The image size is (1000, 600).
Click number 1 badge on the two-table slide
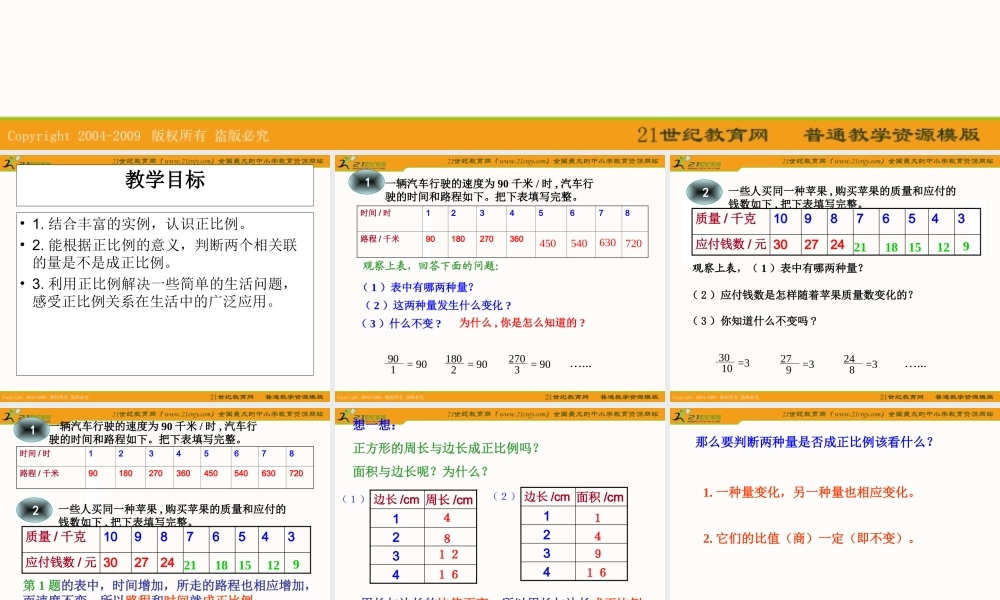click(x=32, y=430)
